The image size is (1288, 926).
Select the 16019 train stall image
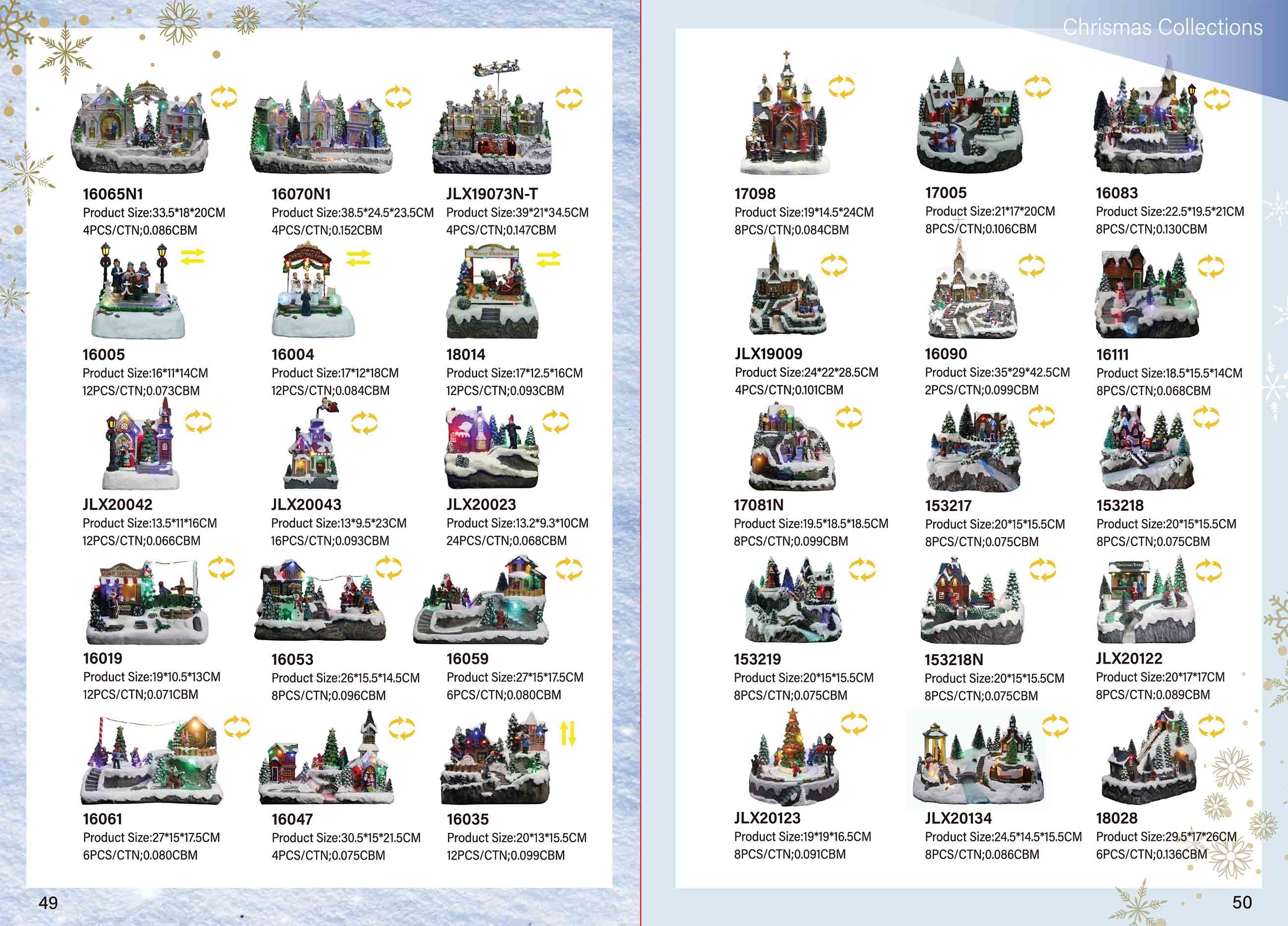[147, 602]
